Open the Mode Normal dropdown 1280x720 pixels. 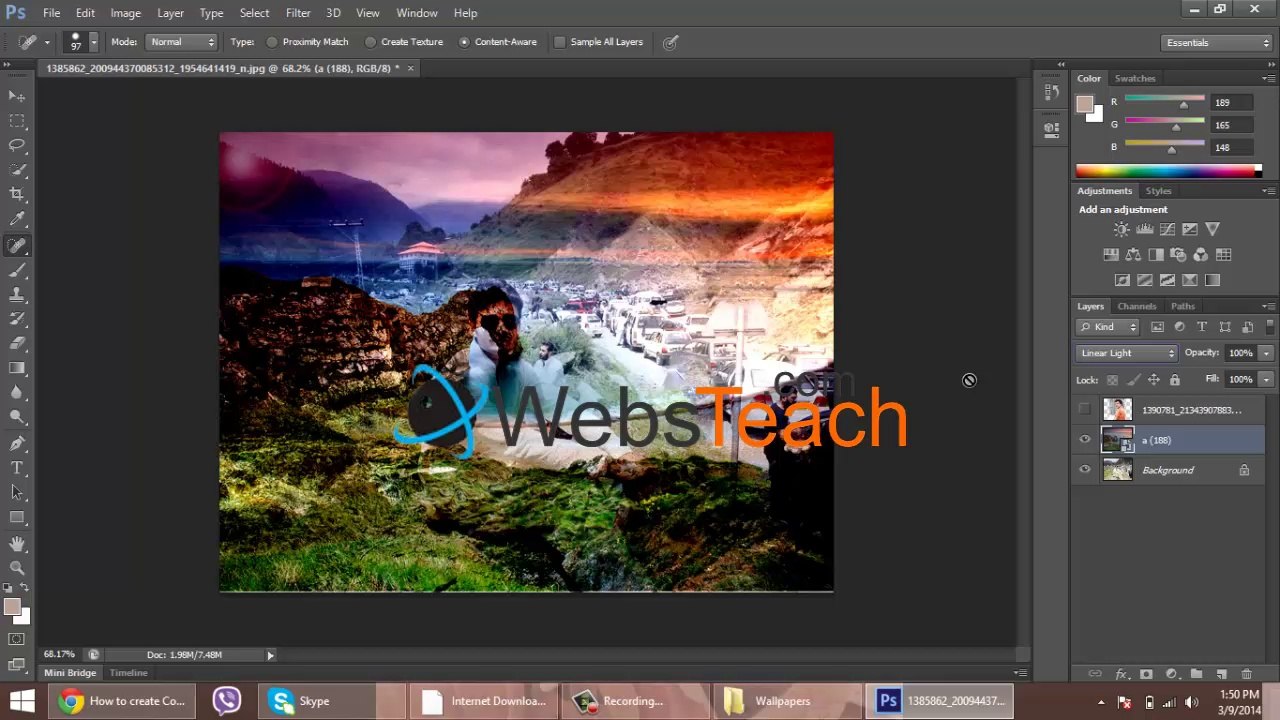182,42
